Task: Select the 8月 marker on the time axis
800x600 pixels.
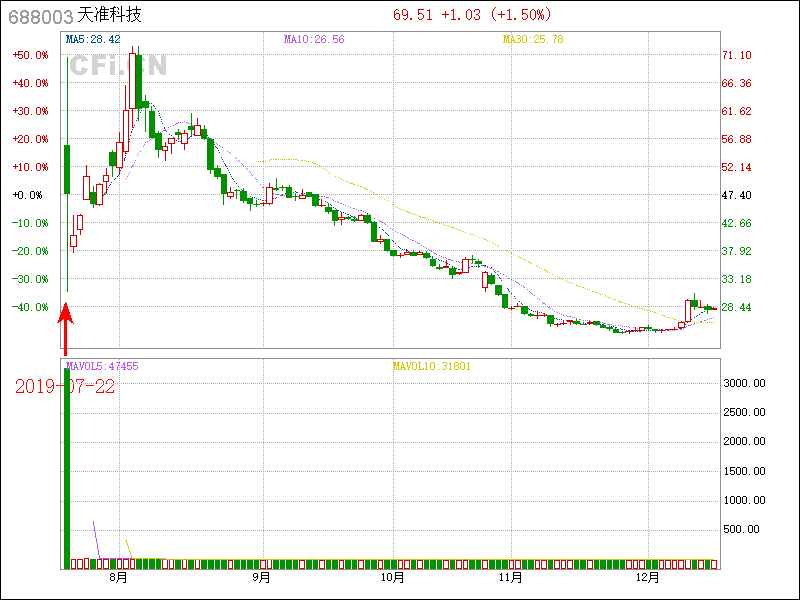Action: tap(118, 577)
